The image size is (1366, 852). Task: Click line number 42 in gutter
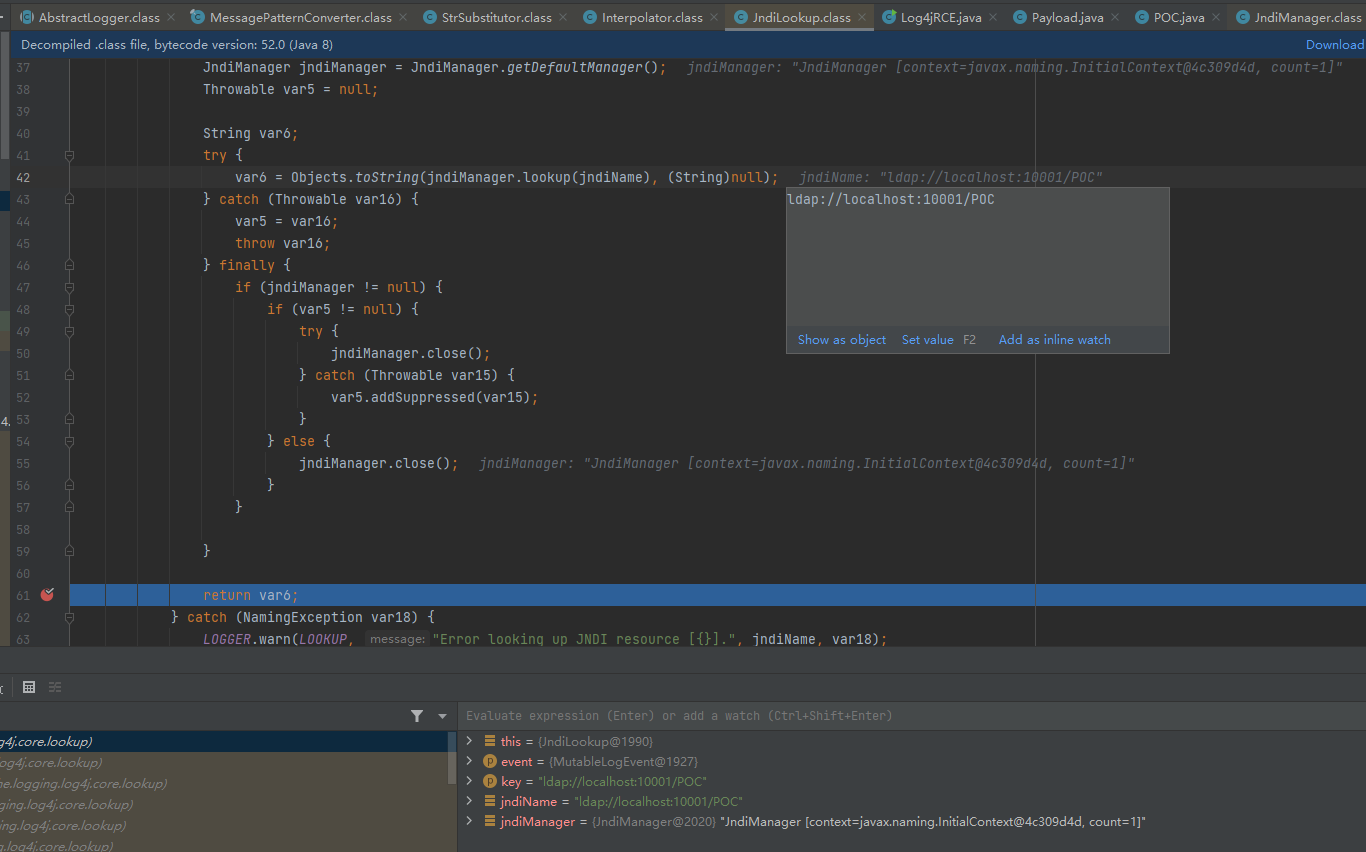pos(23,177)
